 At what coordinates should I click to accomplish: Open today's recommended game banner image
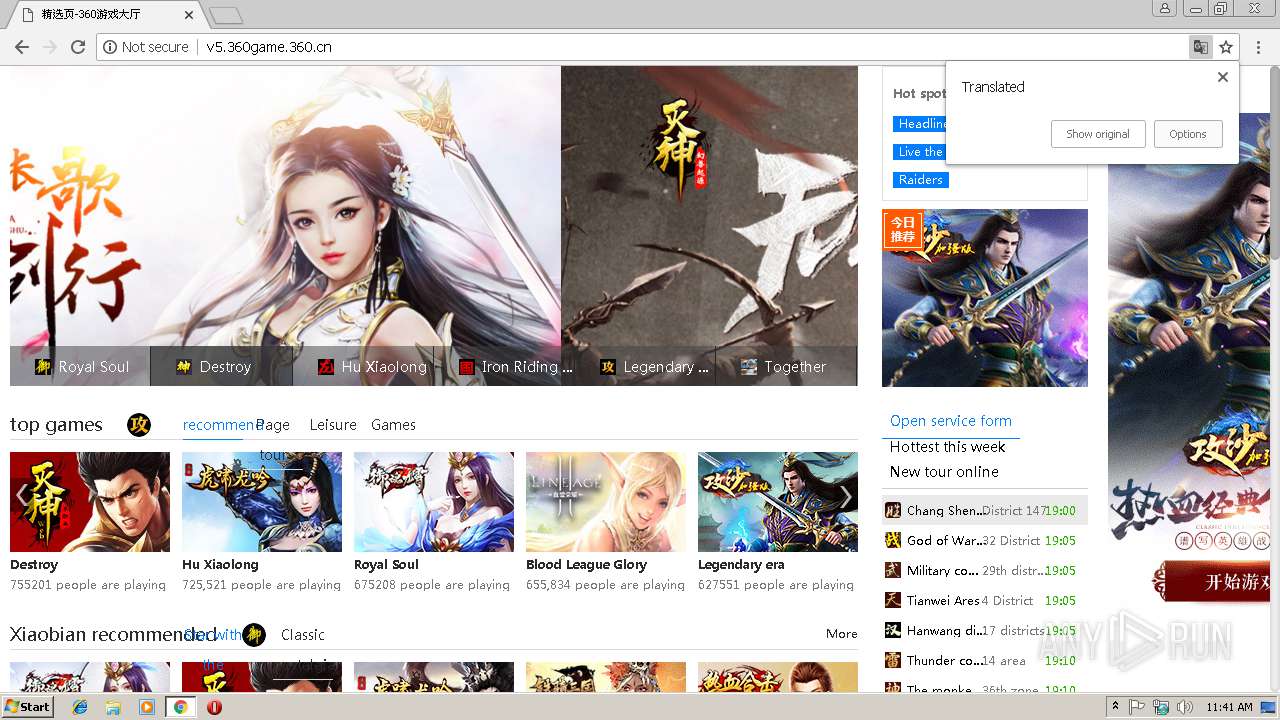pos(985,298)
